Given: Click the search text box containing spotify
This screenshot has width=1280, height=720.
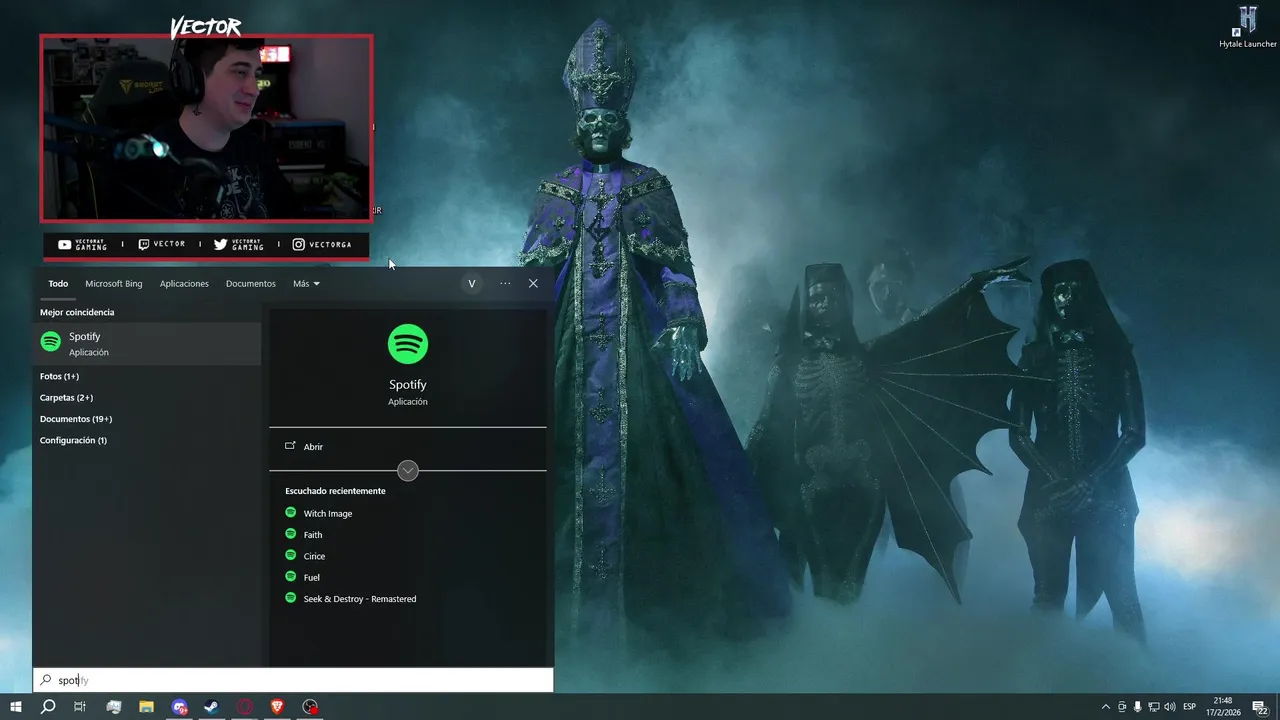Looking at the screenshot, I should tap(293, 680).
